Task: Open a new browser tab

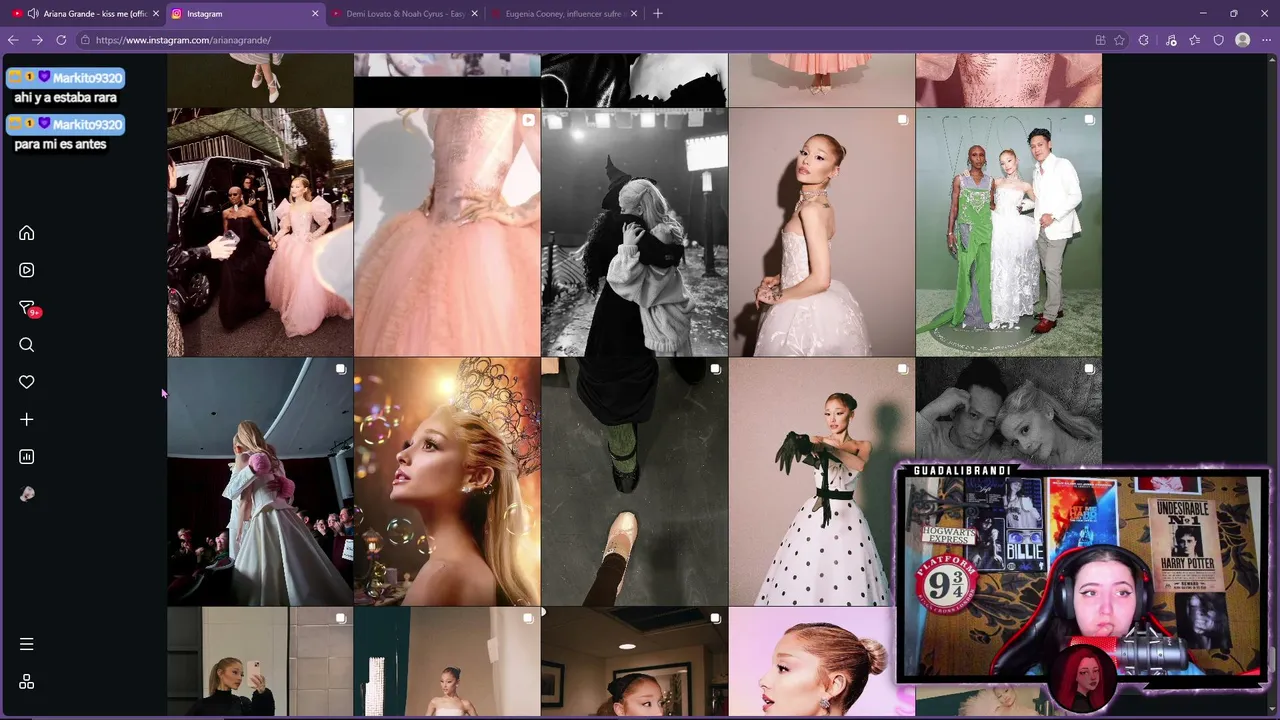Action: pos(657,14)
